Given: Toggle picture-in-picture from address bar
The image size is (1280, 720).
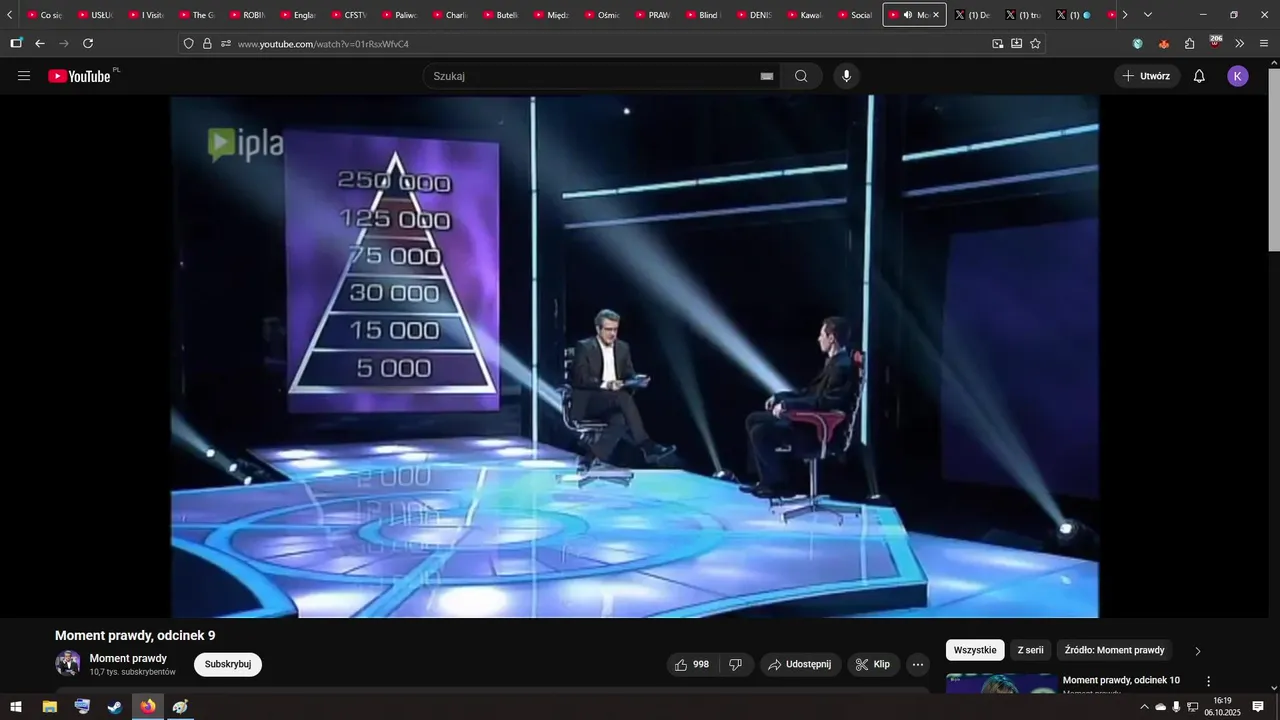Looking at the screenshot, I should tap(997, 44).
